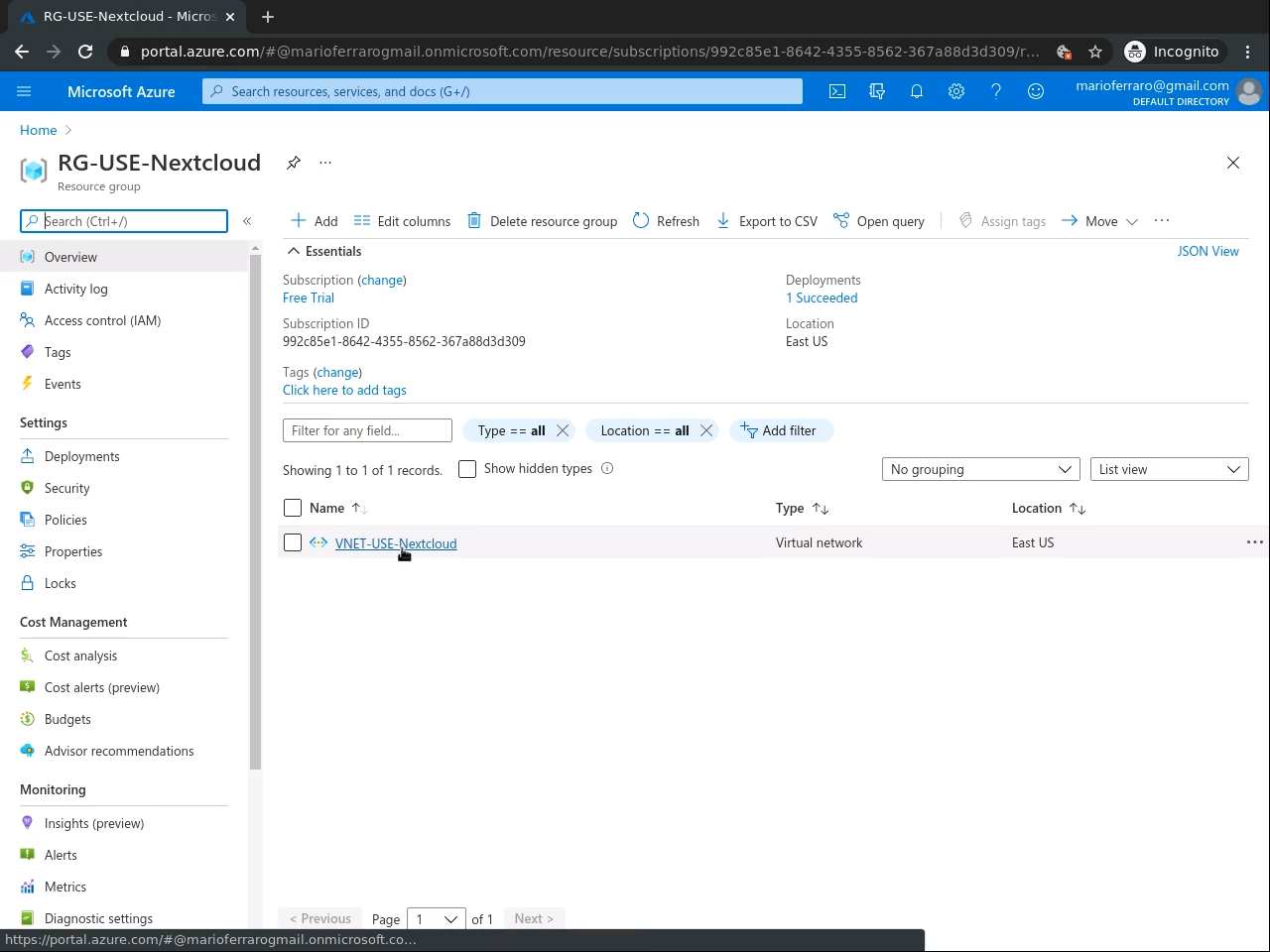This screenshot has height=952, width=1270.
Task: Collapse the left navigation menu
Action: (247, 221)
